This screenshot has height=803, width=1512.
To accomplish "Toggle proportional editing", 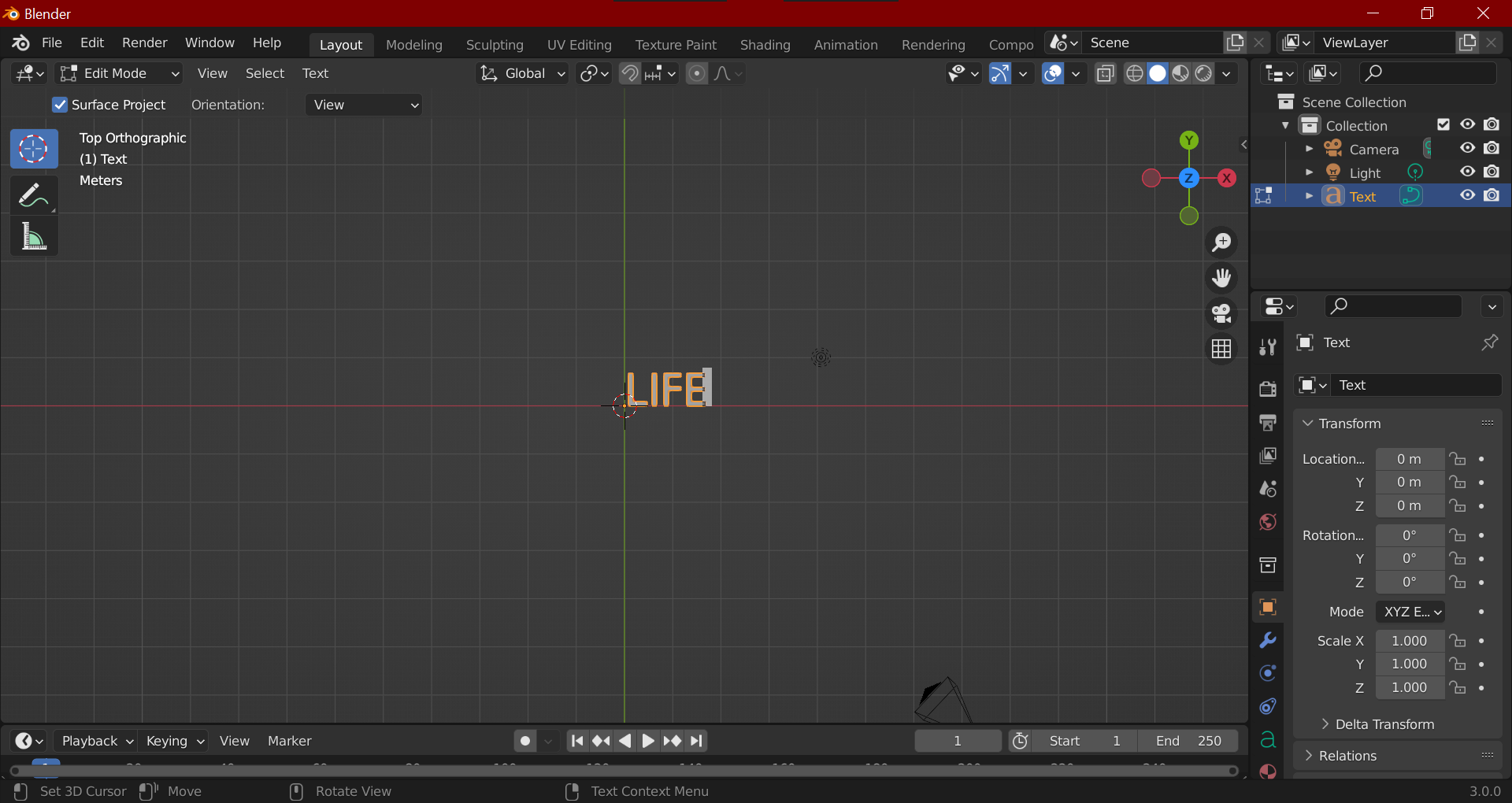I will [696, 73].
